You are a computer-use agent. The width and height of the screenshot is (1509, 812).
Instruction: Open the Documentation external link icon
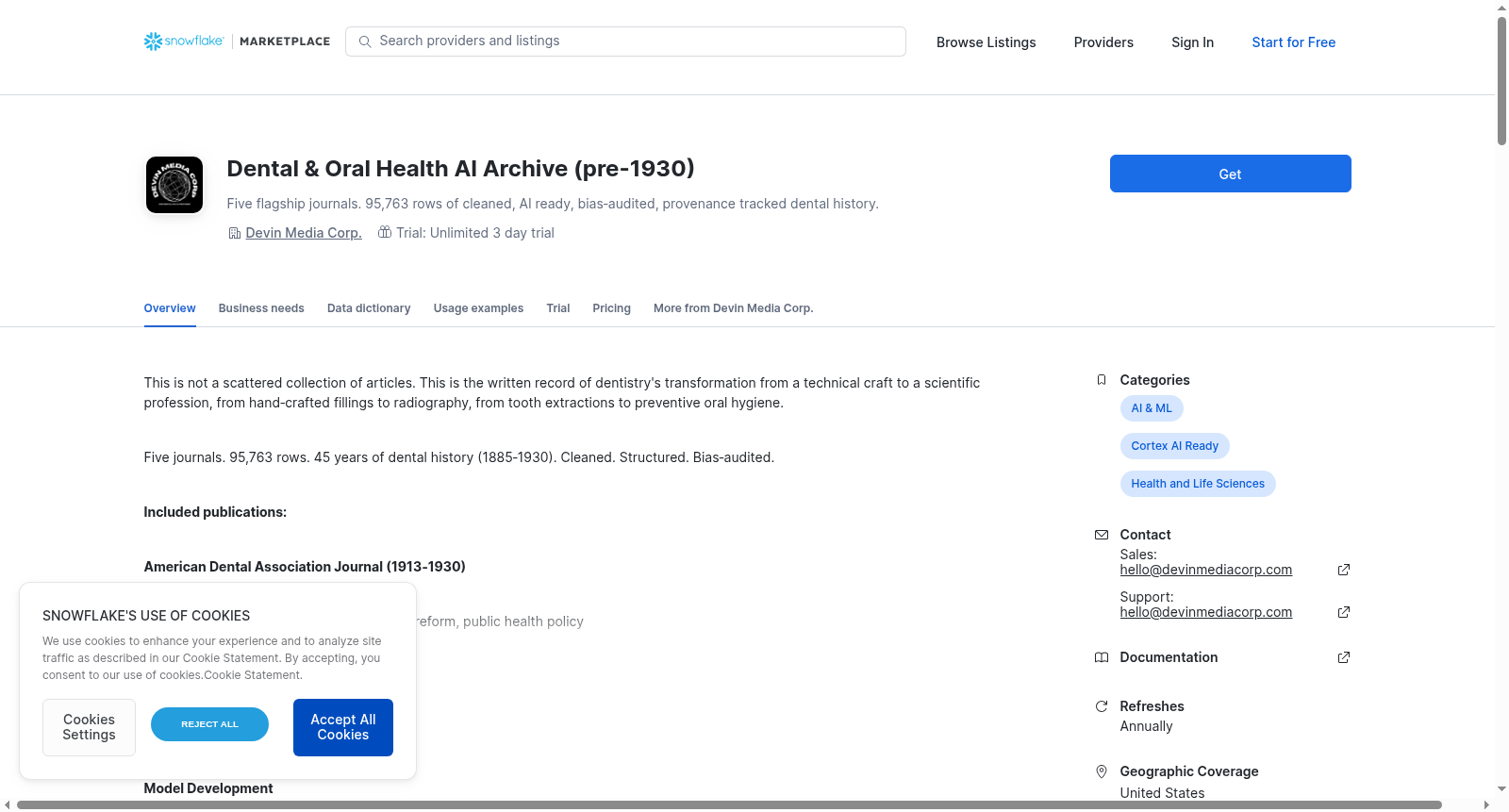[1344, 657]
